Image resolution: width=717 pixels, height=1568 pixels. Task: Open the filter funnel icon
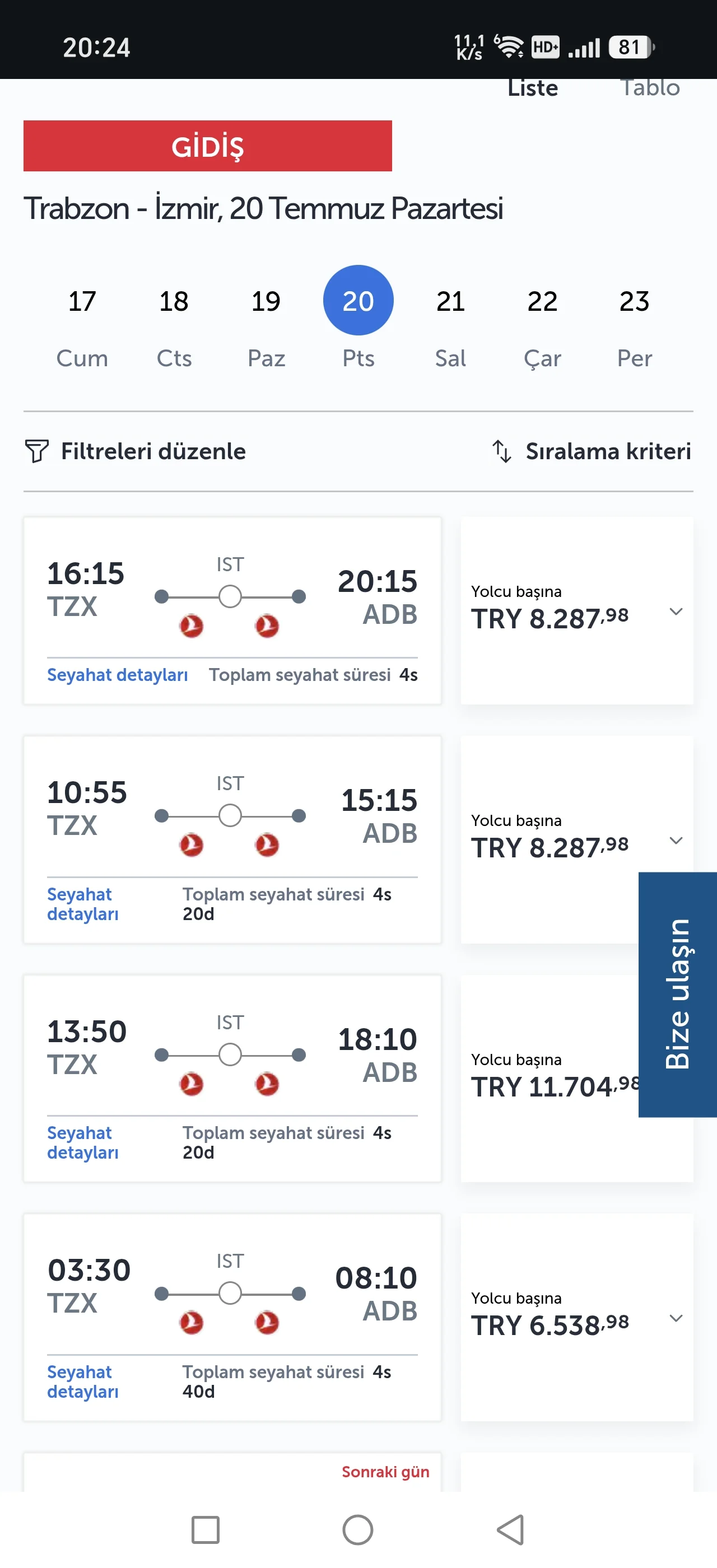pos(36,451)
